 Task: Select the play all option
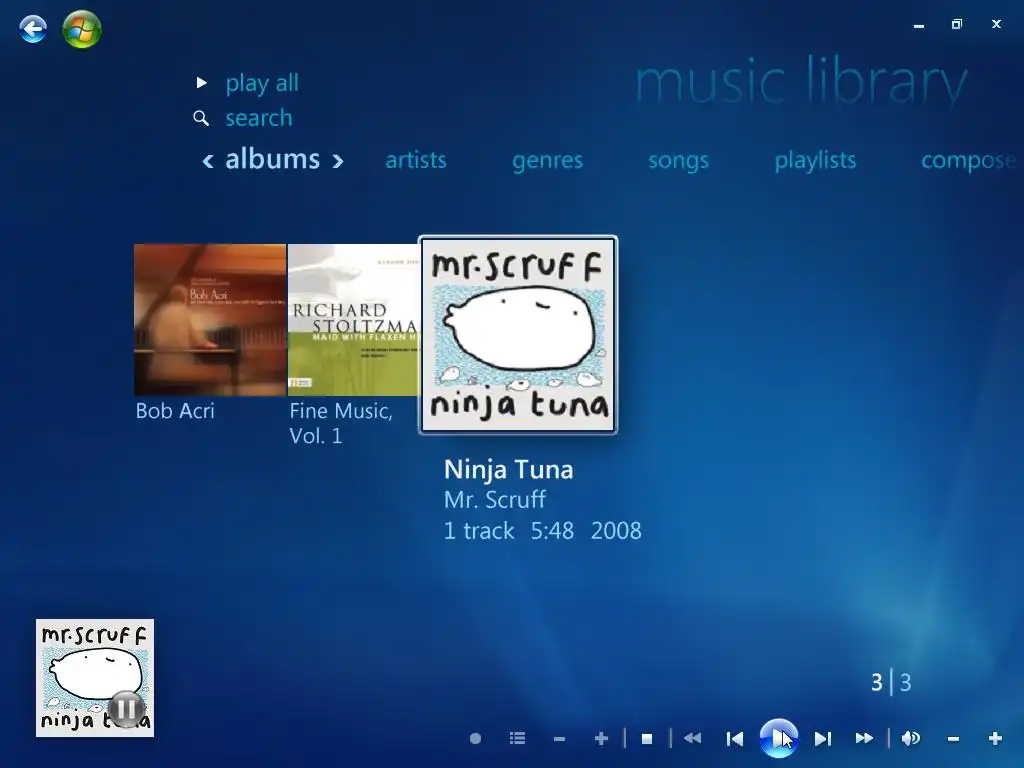tap(262, 83)
